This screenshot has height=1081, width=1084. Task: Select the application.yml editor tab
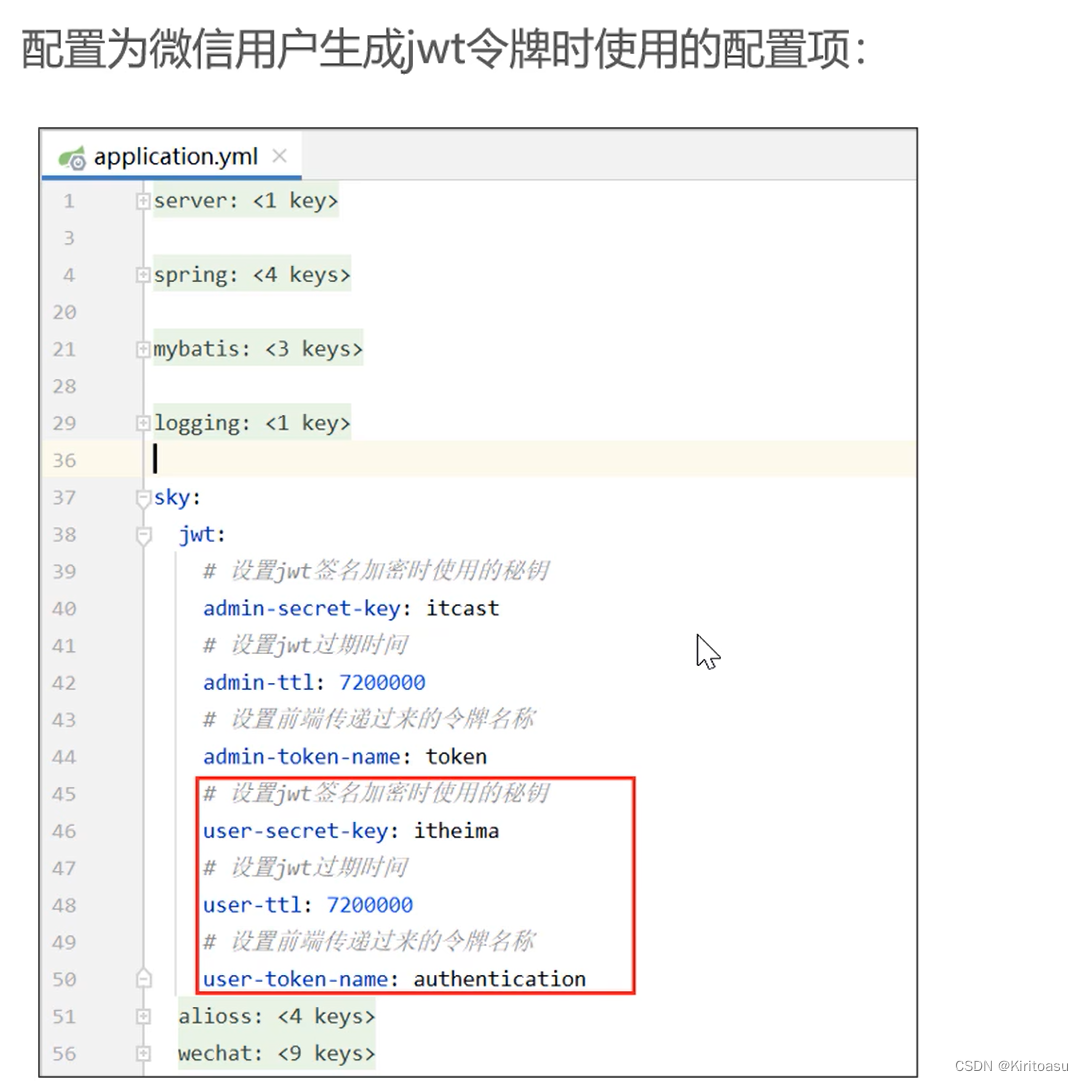point(171,157)
